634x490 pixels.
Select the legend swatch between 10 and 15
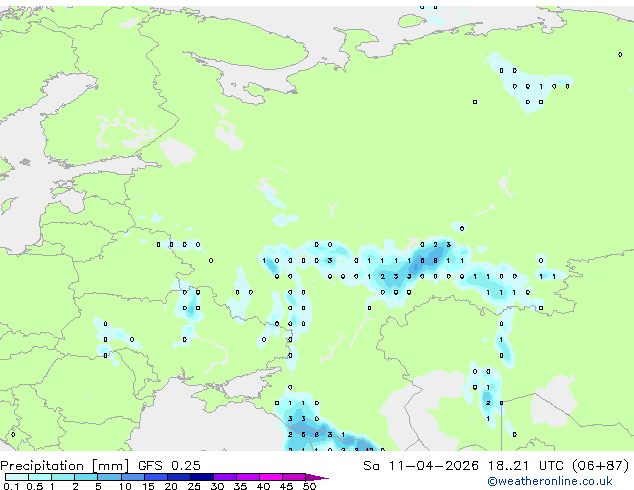(x=132, y=477)
